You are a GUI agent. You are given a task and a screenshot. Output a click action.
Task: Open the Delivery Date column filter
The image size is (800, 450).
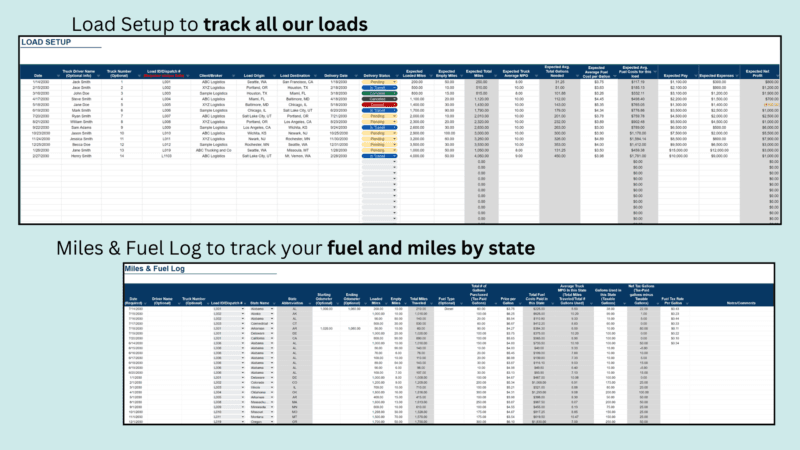[x=356, y=76]
